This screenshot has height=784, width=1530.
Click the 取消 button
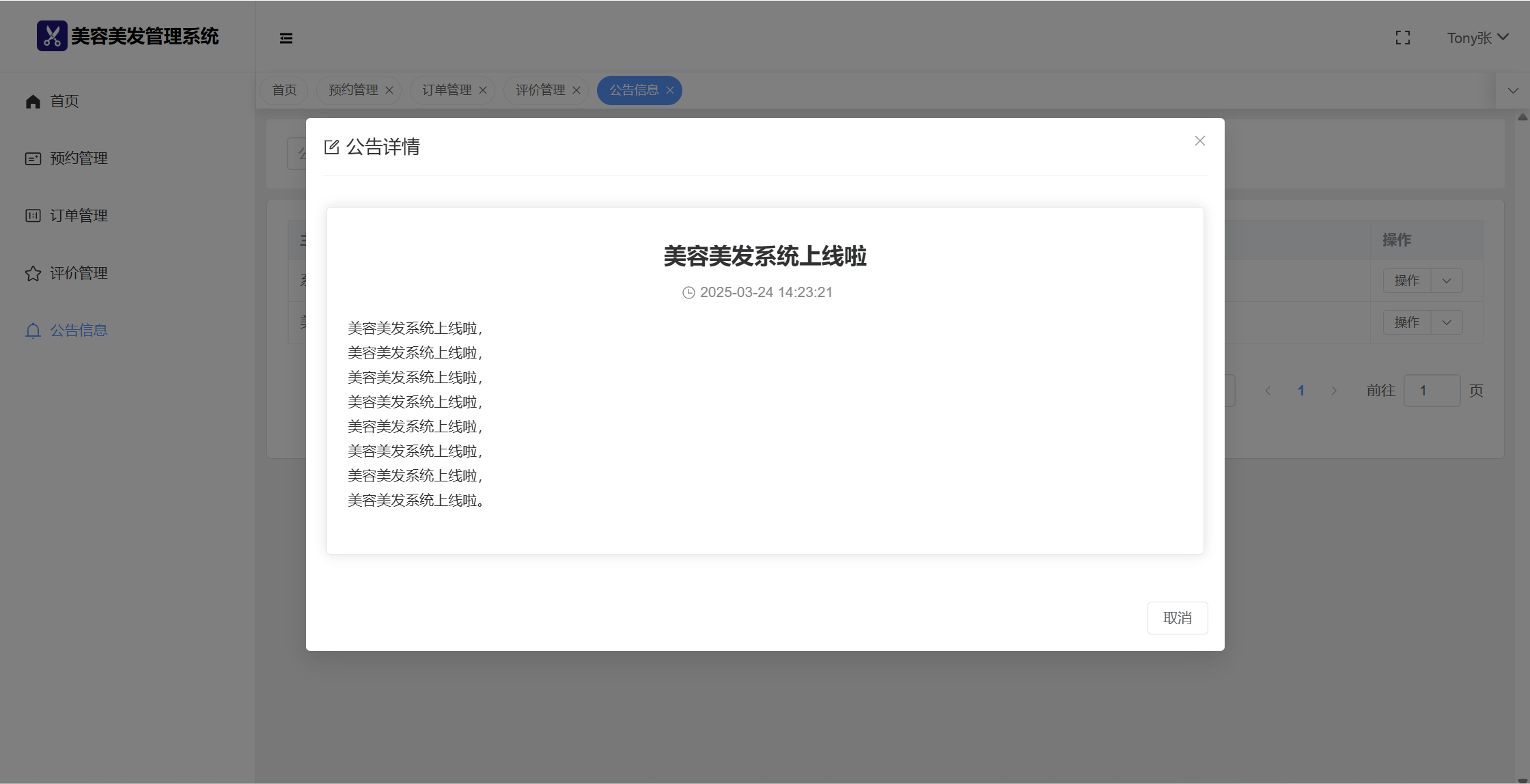tap(1177, 618)
